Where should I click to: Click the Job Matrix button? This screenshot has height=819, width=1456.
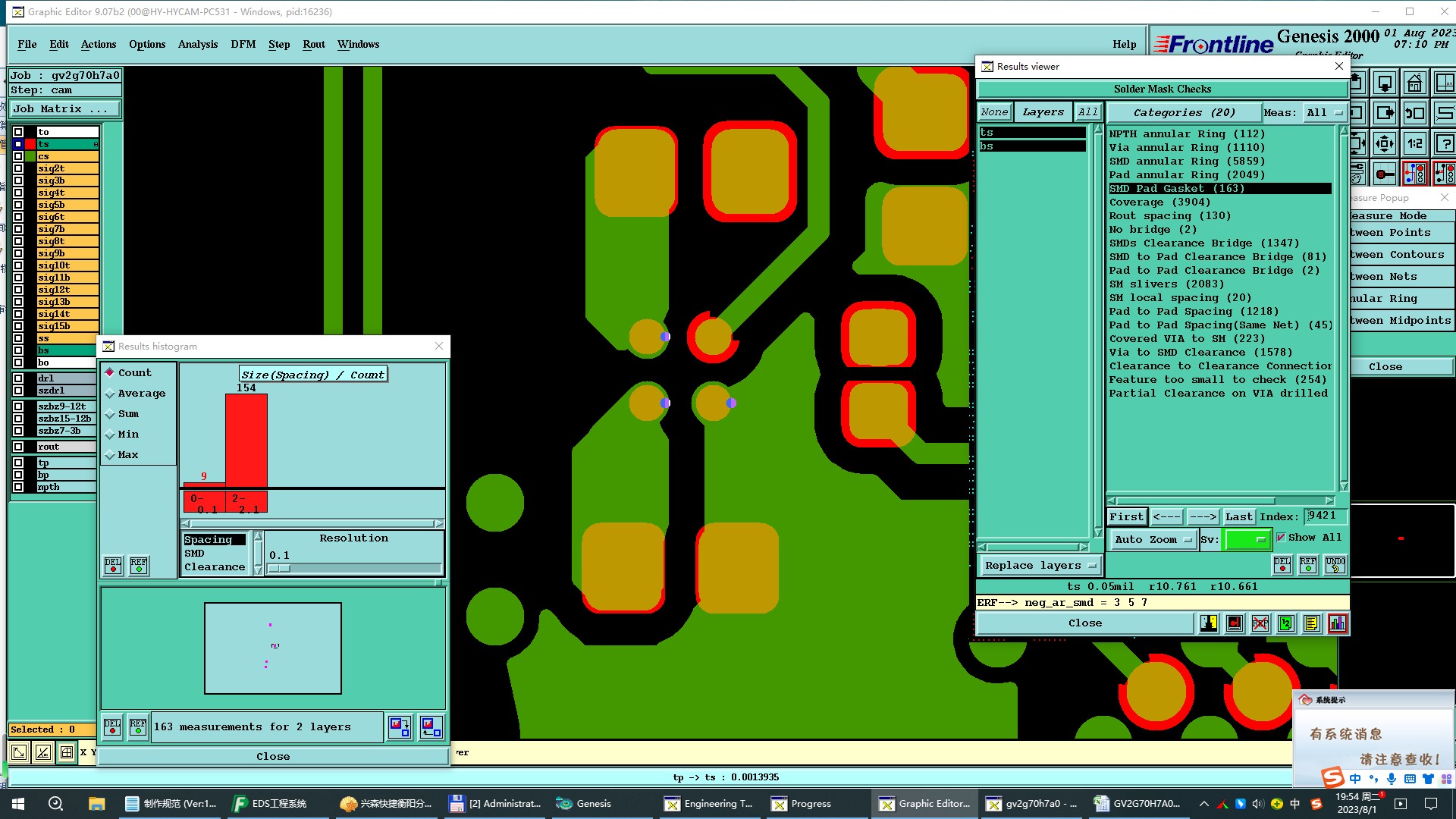point(65,108)
